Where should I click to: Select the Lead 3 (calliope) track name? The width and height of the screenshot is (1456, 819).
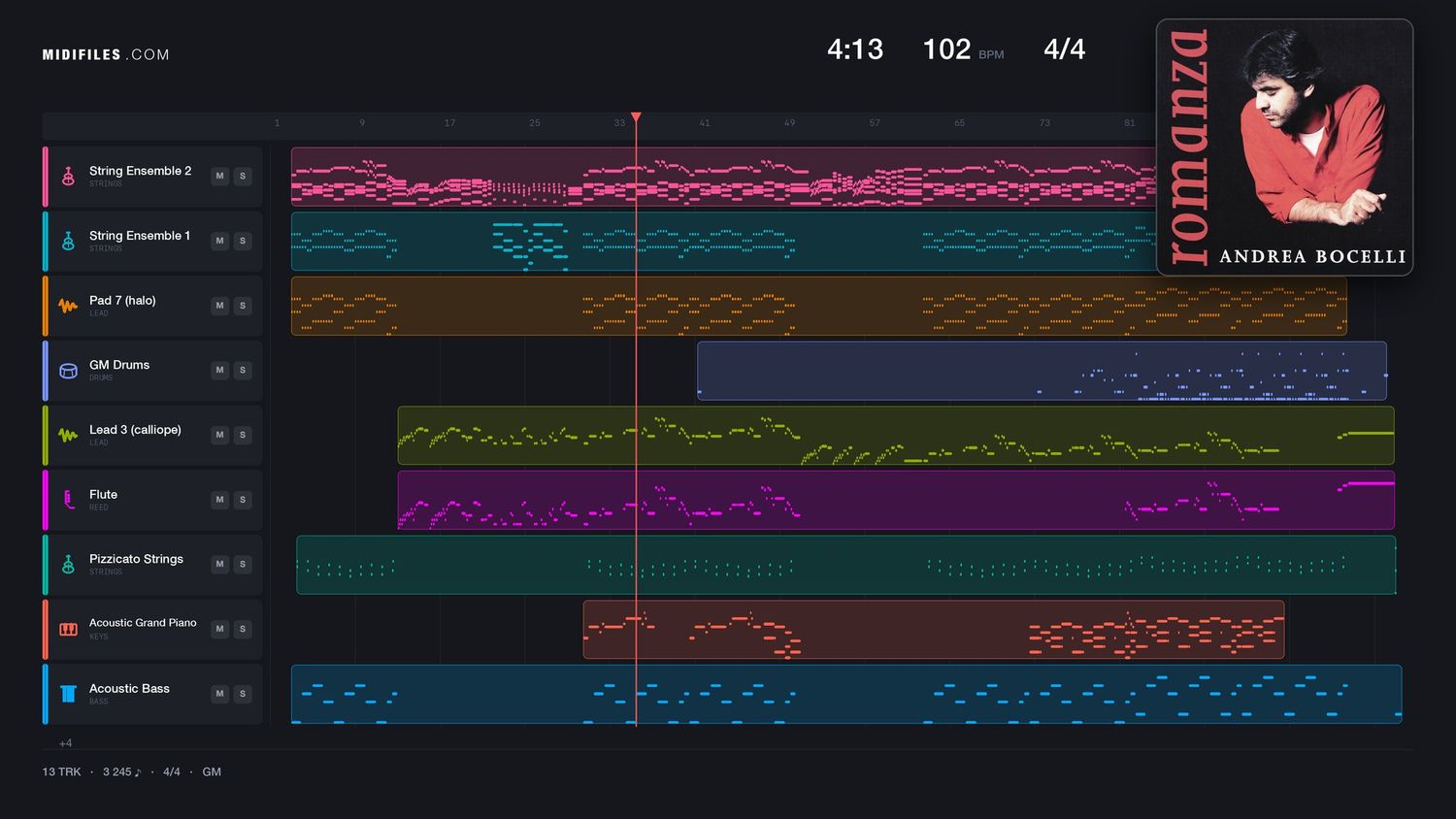point(135,430)
